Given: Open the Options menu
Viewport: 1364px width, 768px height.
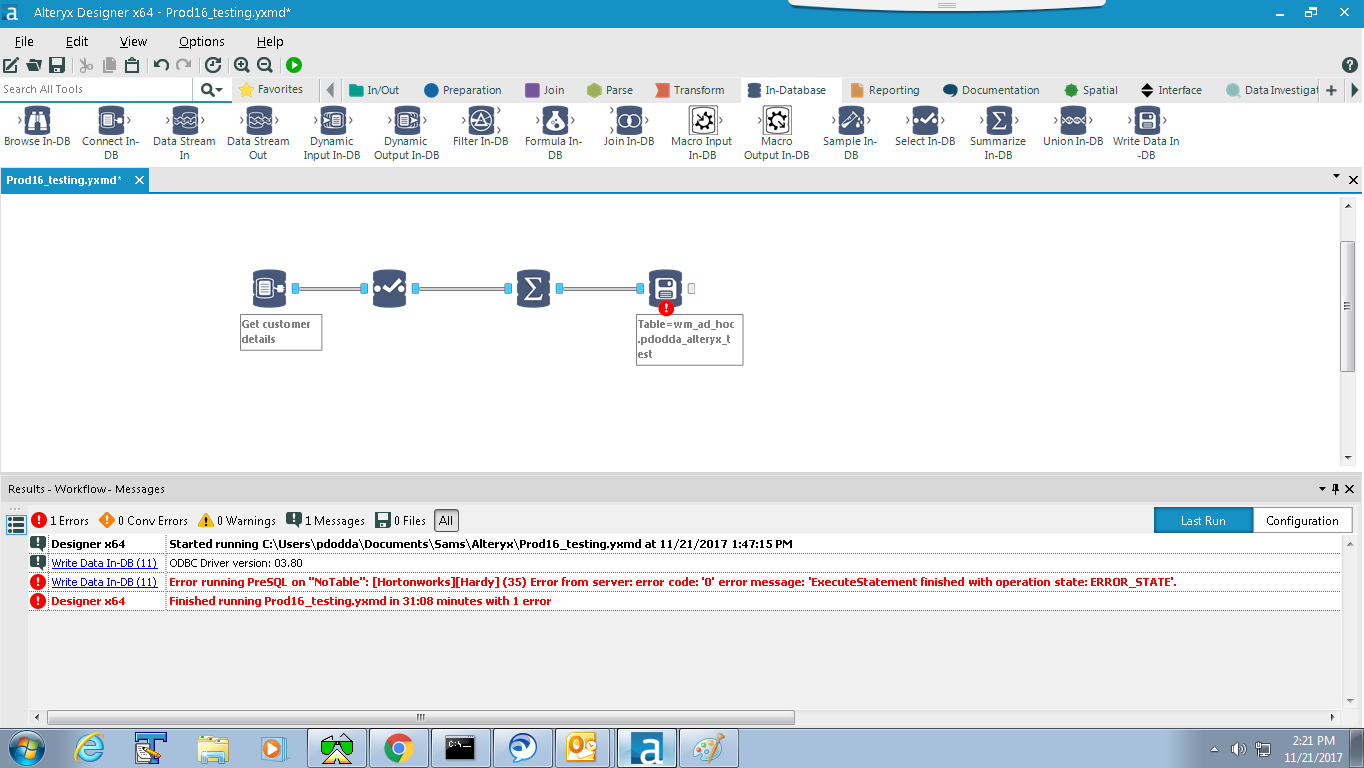Looking at the screenshot, I should (200, 41).
